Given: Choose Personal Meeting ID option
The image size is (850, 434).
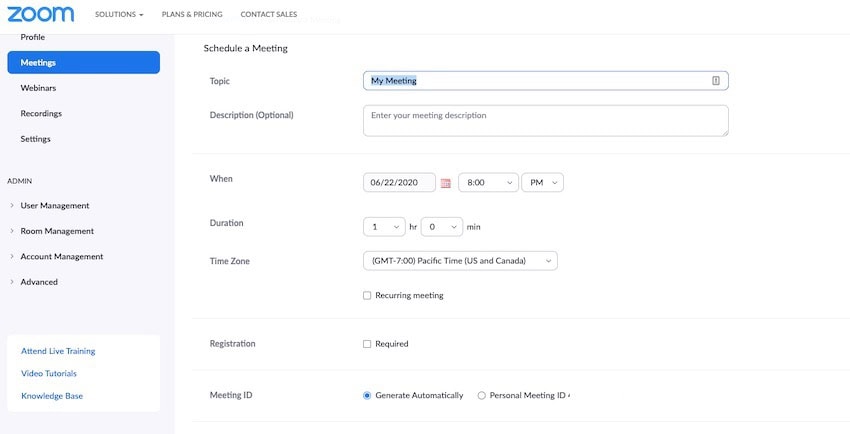Looking at the screenshot, I should click(x=481, y=396).
